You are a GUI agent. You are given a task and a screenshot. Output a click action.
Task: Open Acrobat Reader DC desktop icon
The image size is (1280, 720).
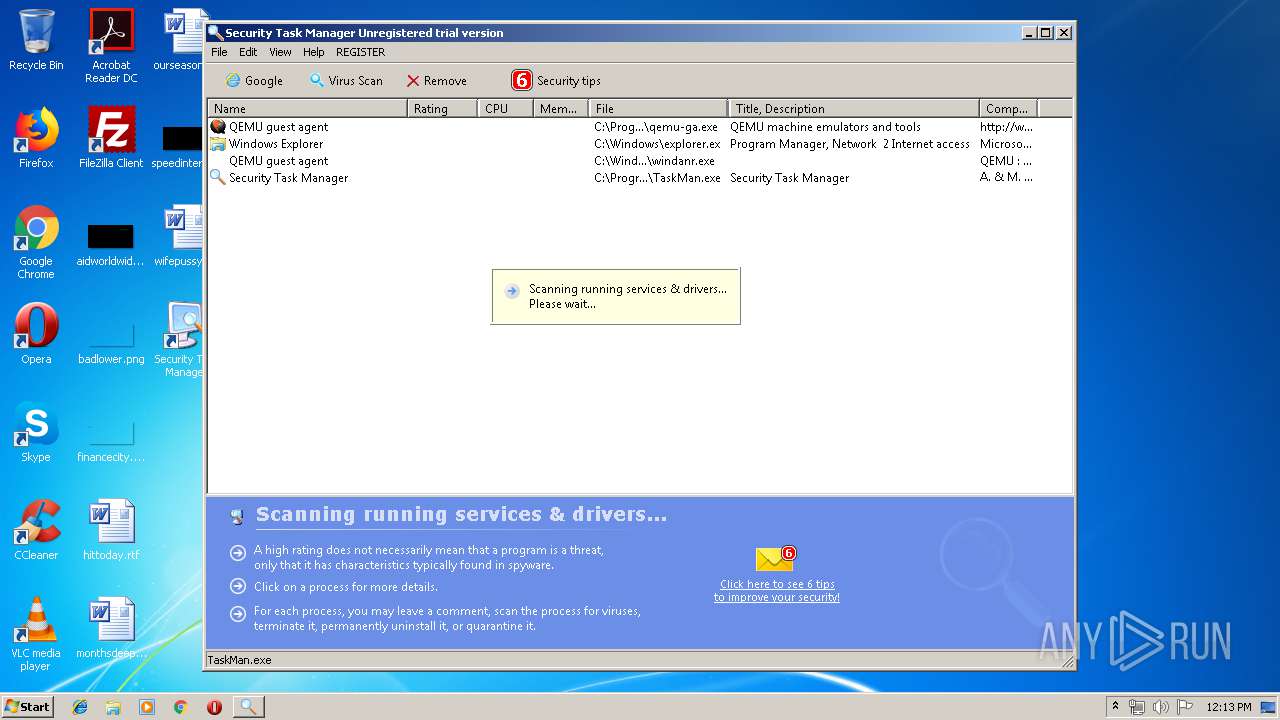(111, 46)
